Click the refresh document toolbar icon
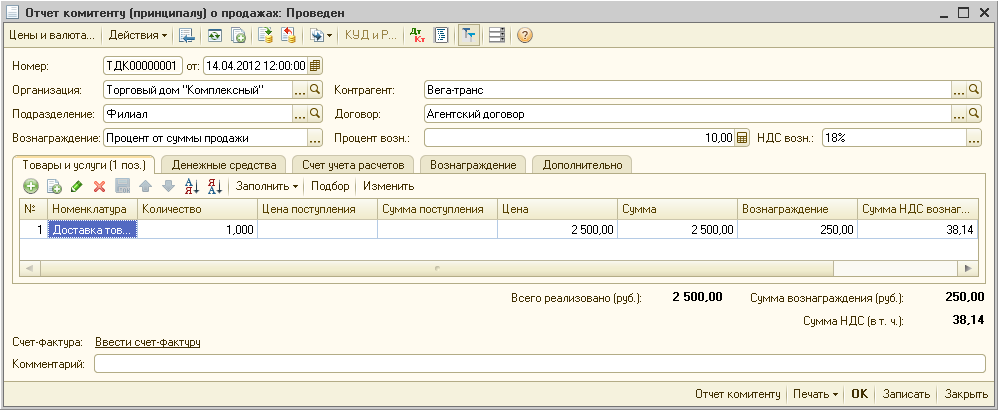Viewport: 998px width, 410px height. tap(215, 36)
